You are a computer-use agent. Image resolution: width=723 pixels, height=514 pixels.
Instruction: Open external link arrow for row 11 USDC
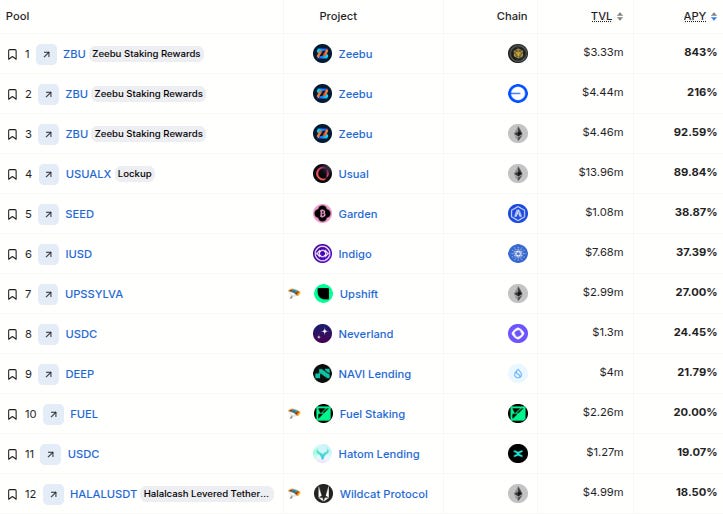point(51,455)
